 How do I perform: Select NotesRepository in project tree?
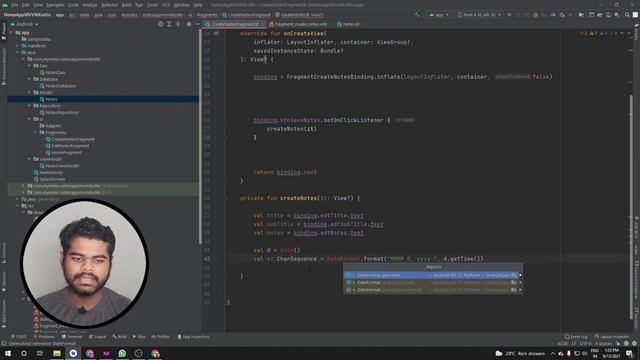point(59,112)
